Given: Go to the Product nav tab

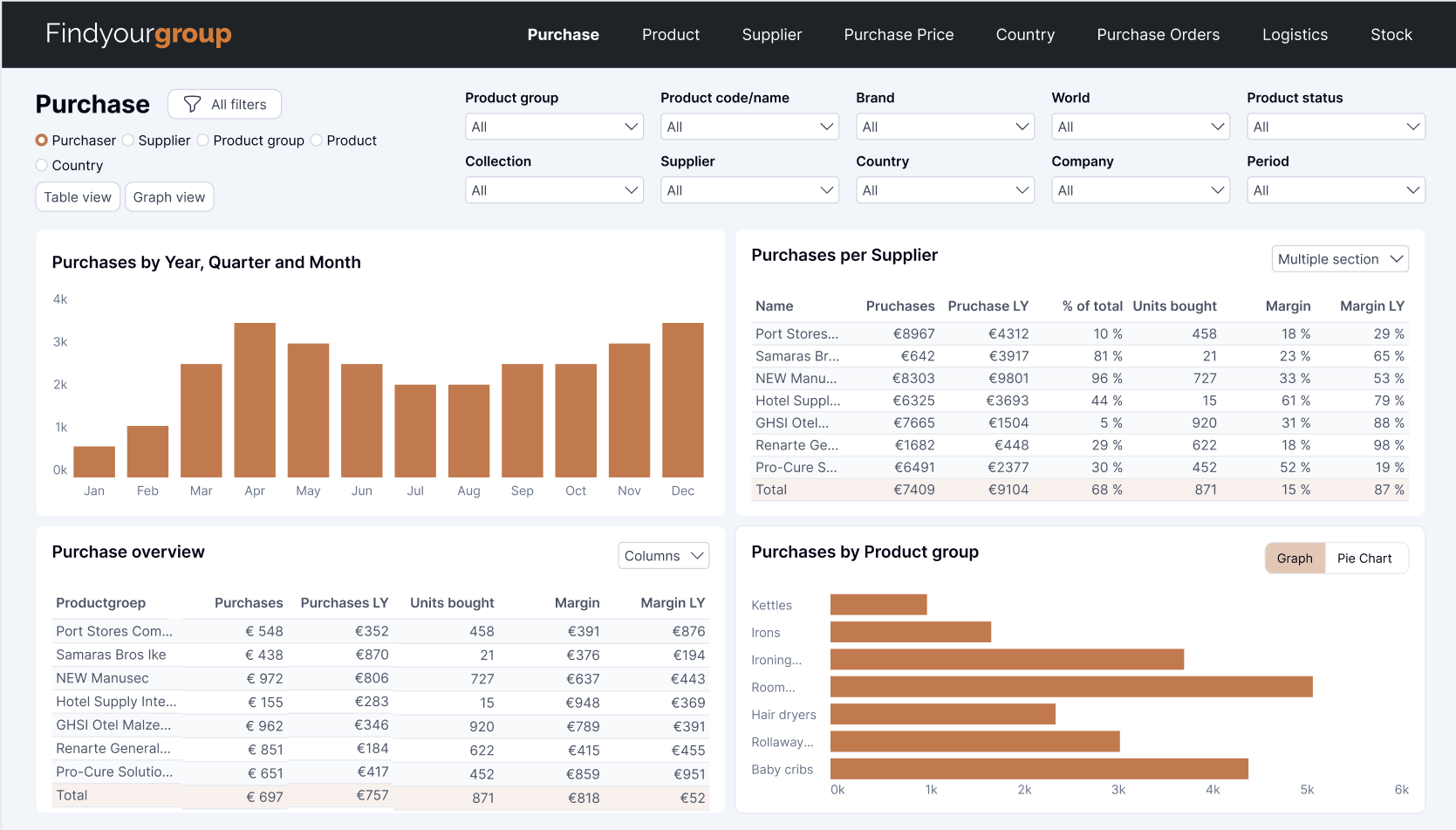Looking at the screenshot, I should coord(671,35).
